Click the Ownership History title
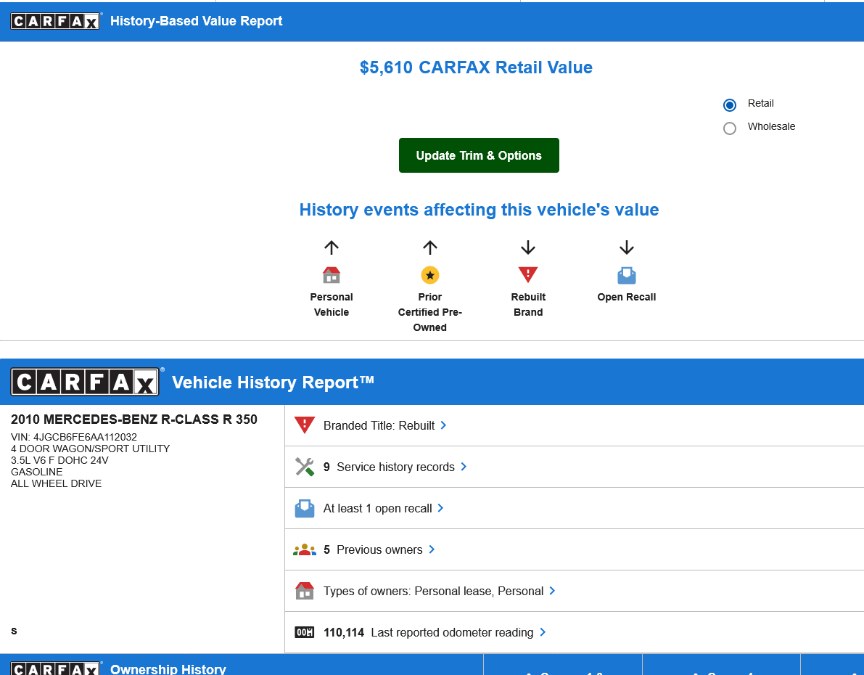 tap(168, 669)
